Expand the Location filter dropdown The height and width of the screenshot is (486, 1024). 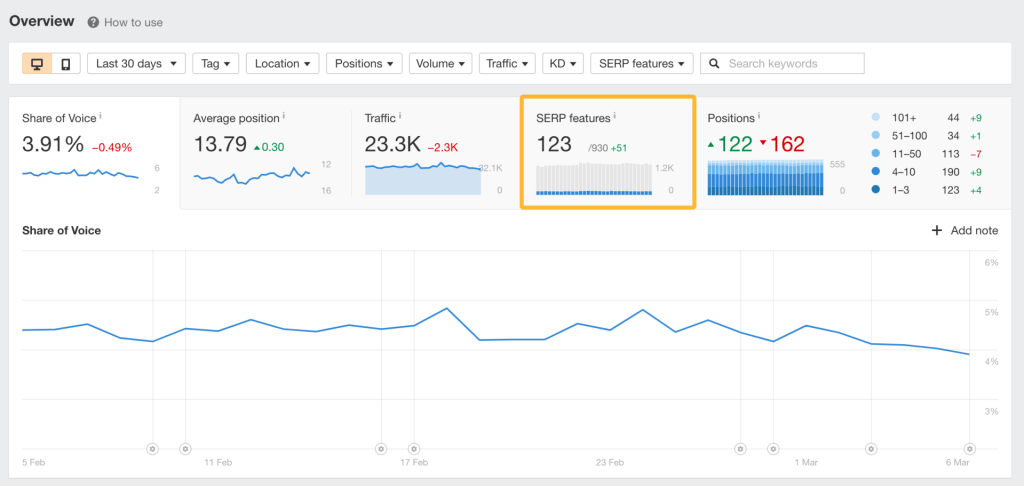pos(285,64)
